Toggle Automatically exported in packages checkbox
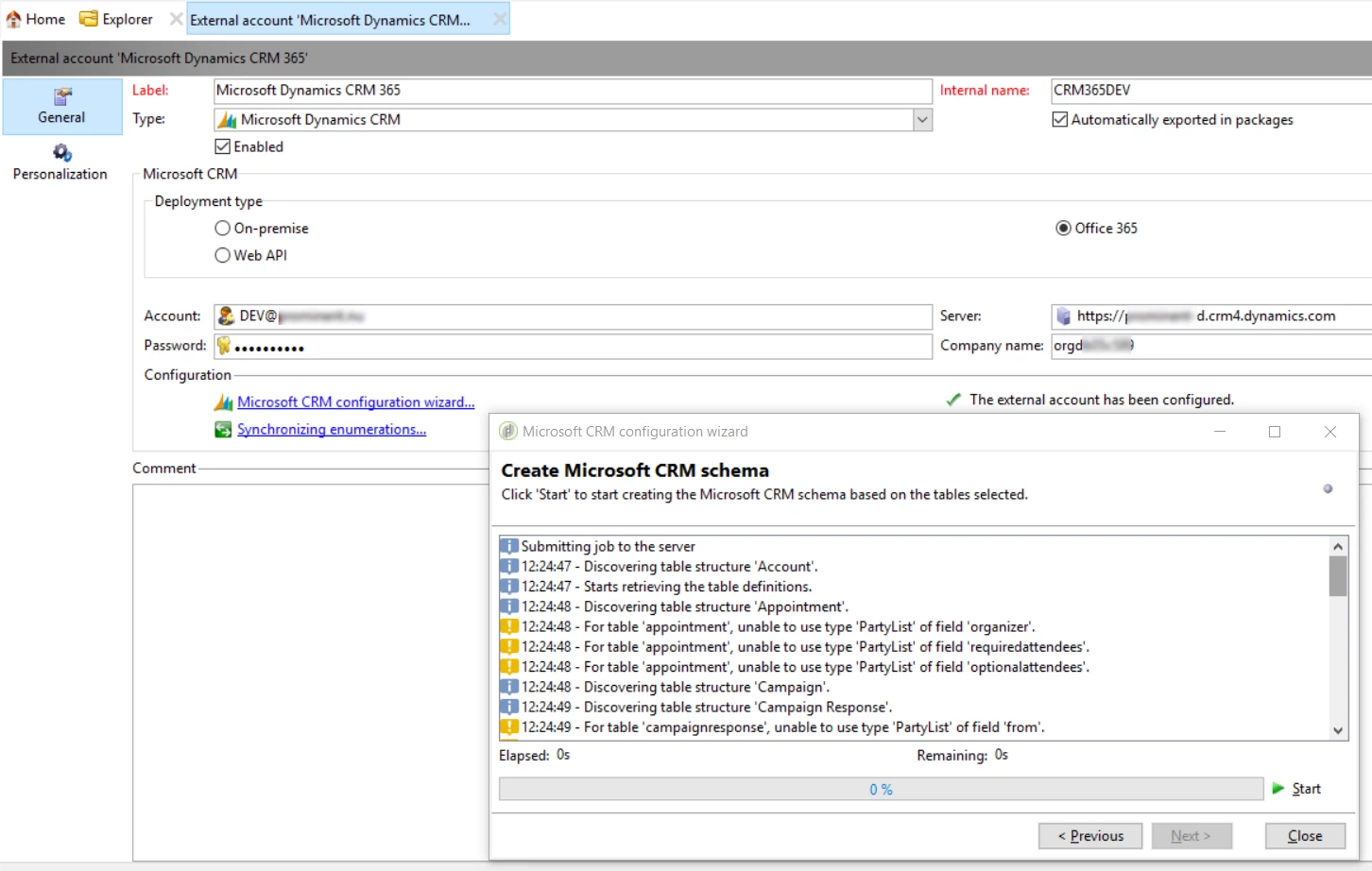This screenshot has width=1372, height=871. (x=1060, y=120)
